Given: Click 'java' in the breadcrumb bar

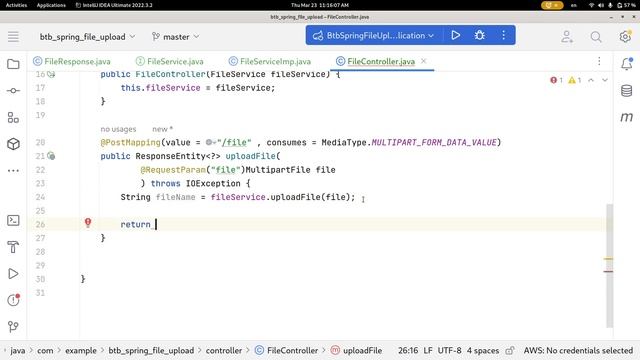Looking at the screenshot, I should (18, 351).
